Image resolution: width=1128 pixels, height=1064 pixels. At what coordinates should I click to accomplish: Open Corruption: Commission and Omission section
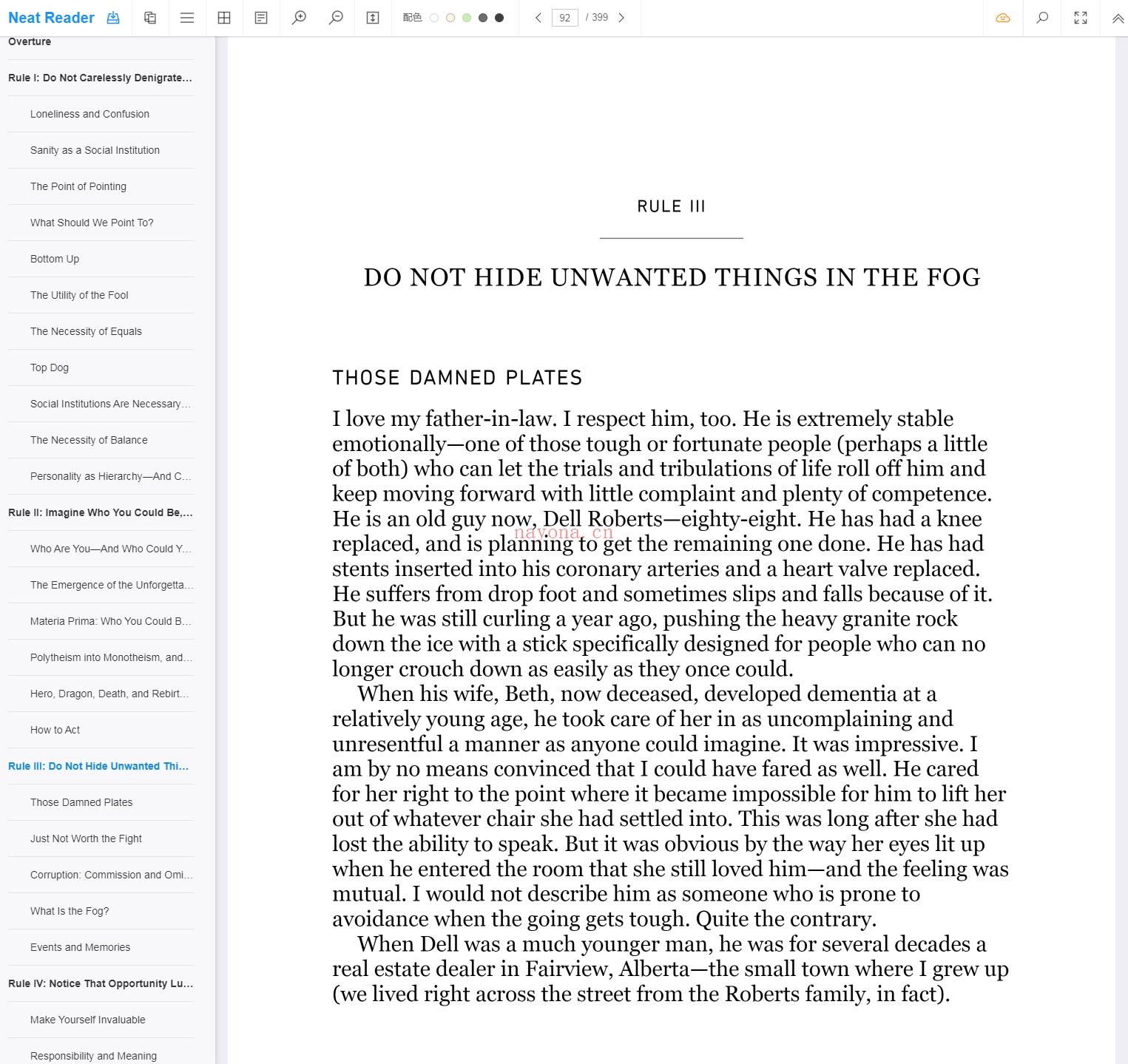coord(112,875)
